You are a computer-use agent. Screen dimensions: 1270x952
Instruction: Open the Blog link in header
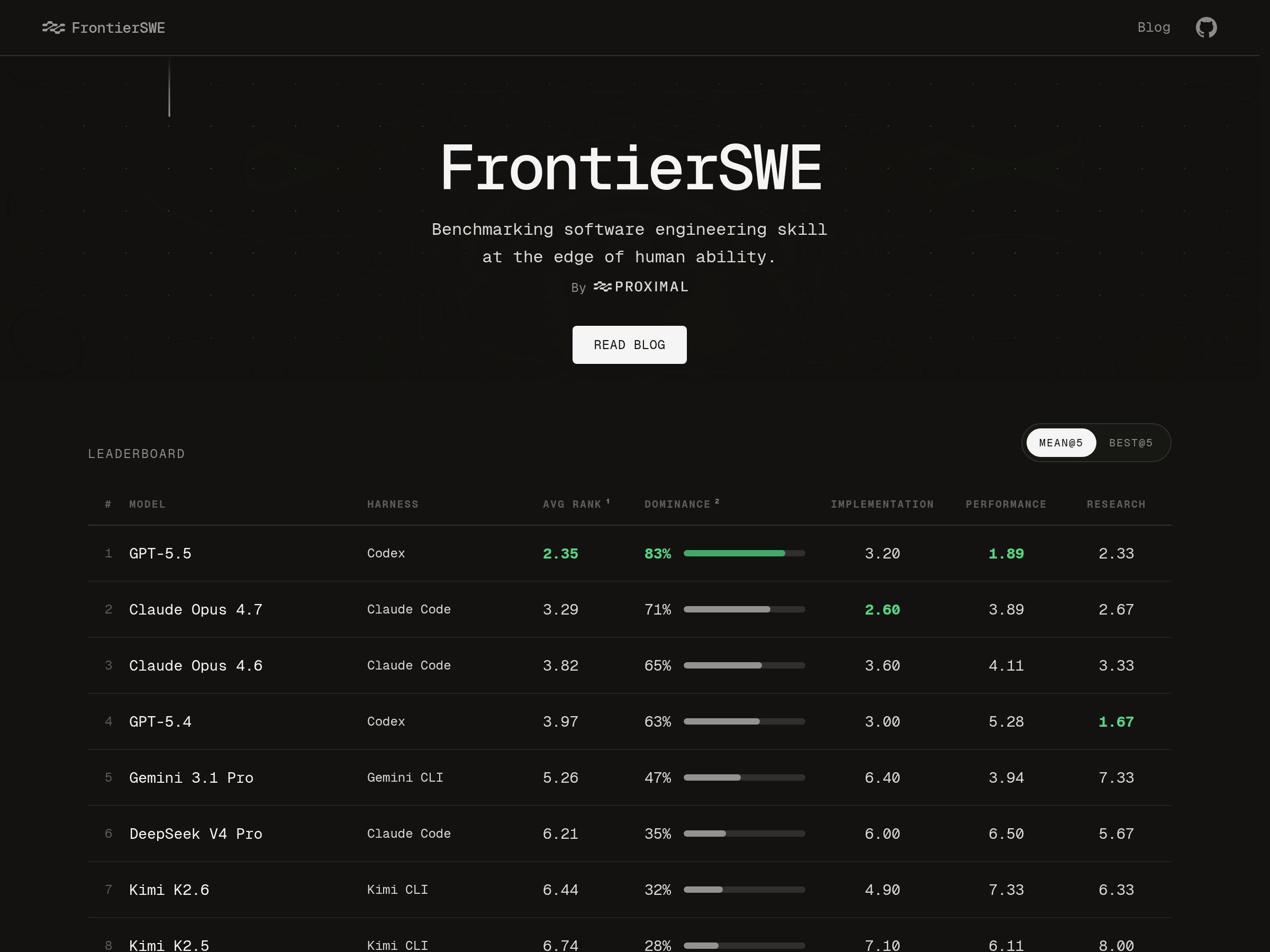point(1154,28)
